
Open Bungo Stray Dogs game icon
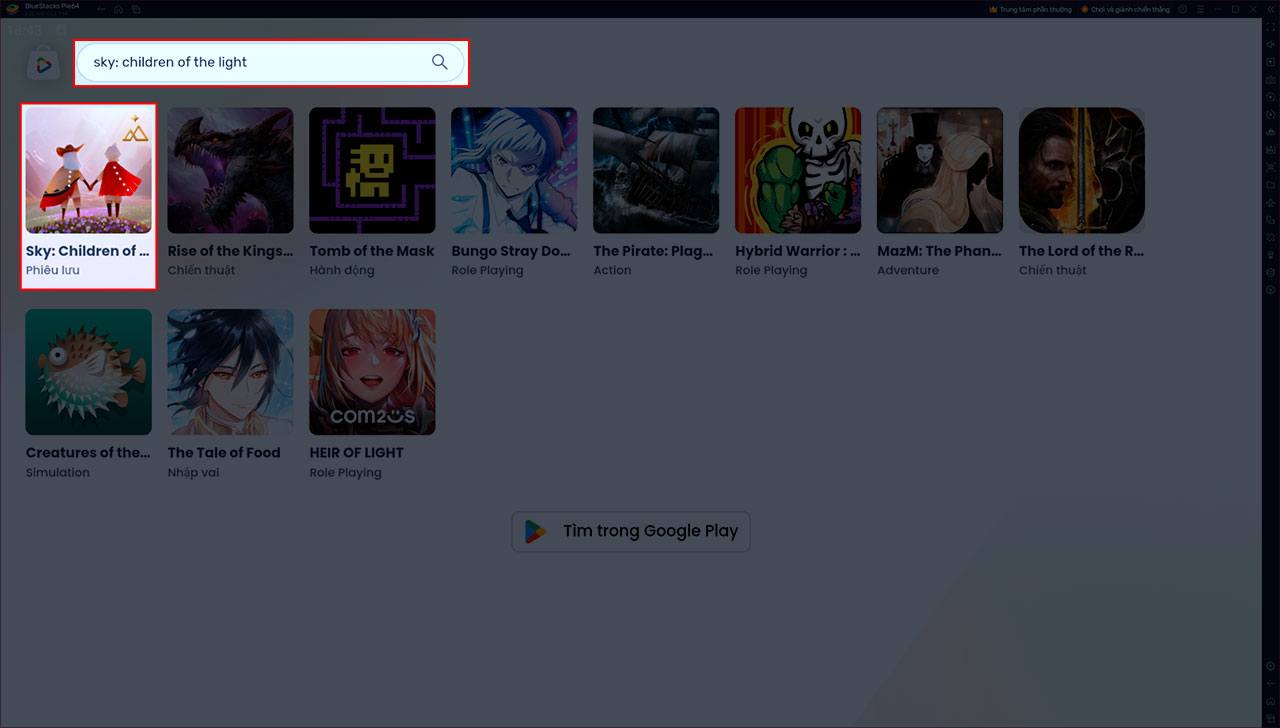click(x=514, y=171)
